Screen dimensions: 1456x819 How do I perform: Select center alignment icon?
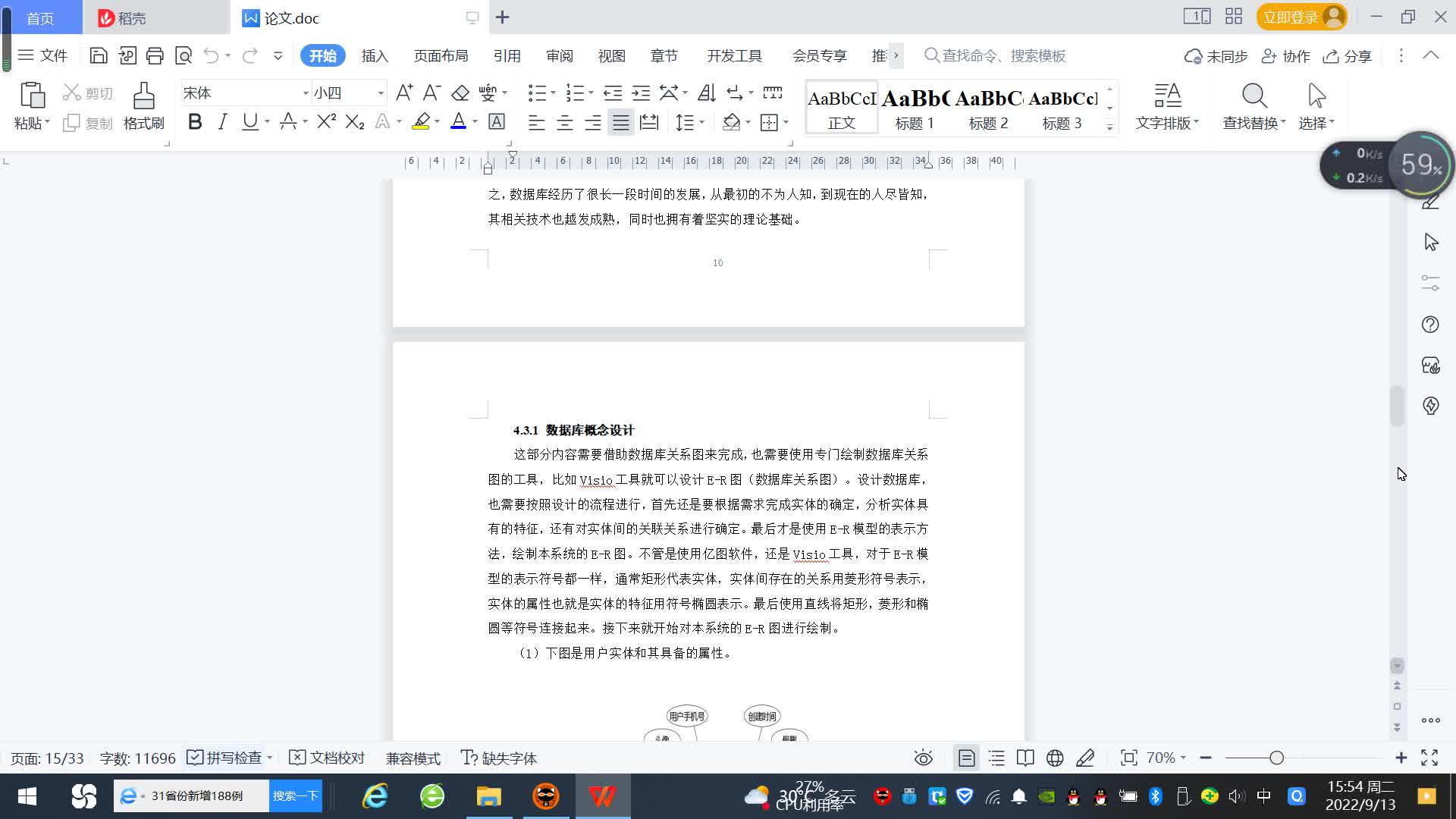pos(565,122)
